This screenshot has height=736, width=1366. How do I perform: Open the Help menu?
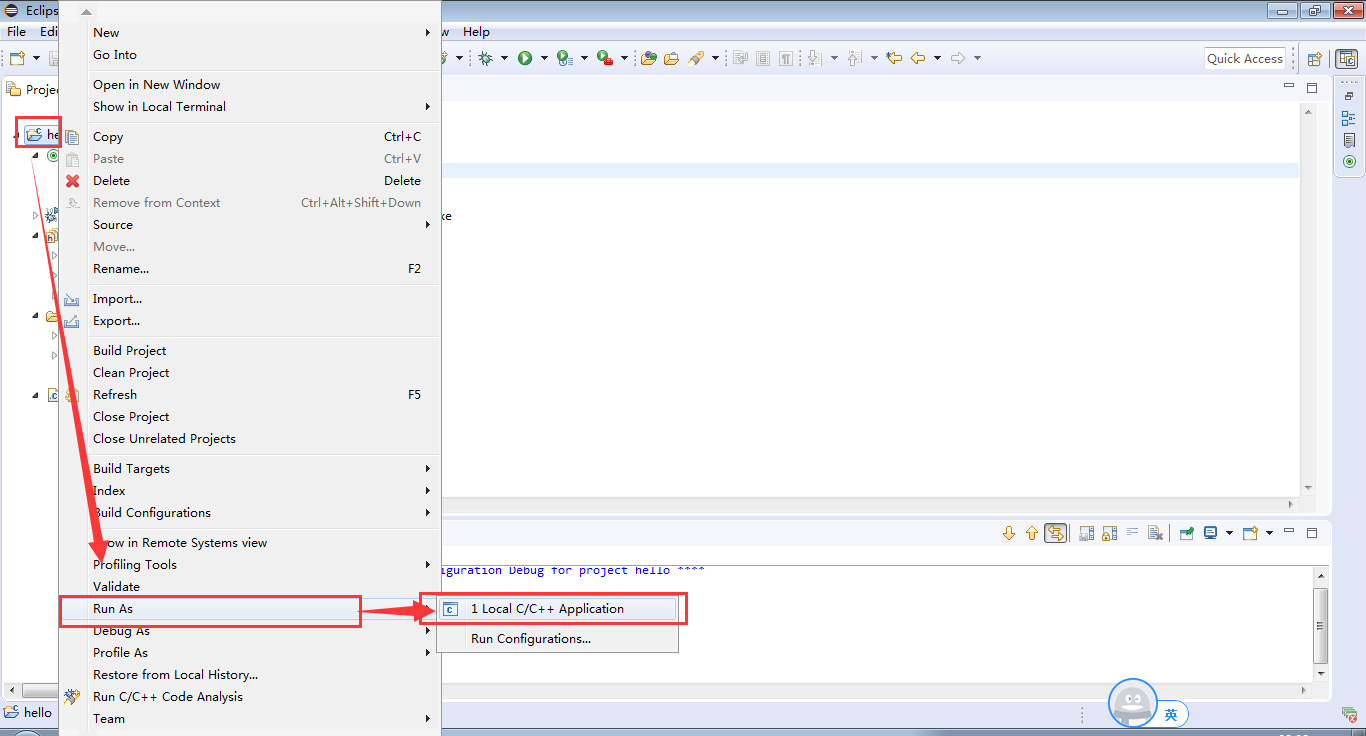477,32
